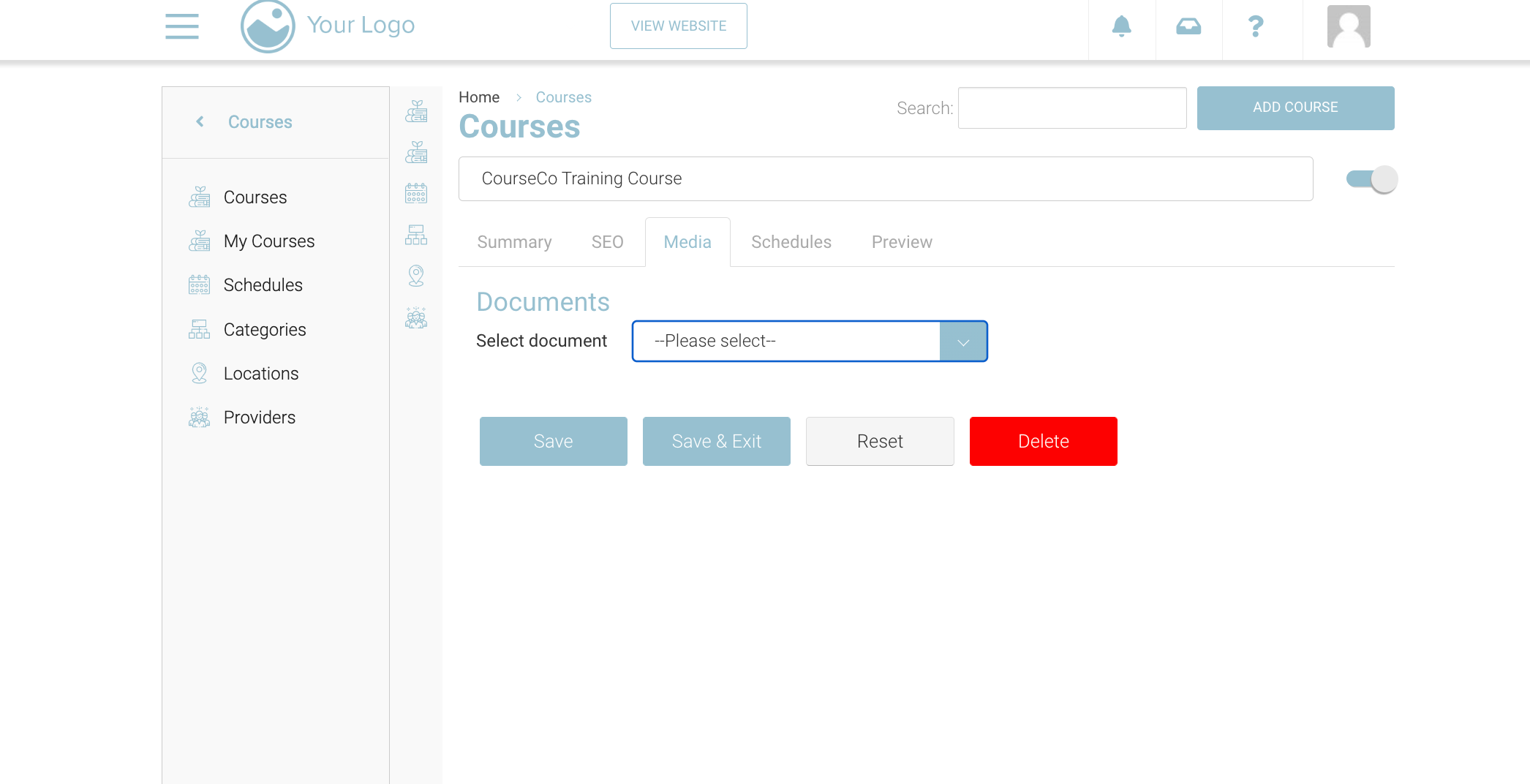
Task: Click into the Search input field
Action: tap(1071, 108)
